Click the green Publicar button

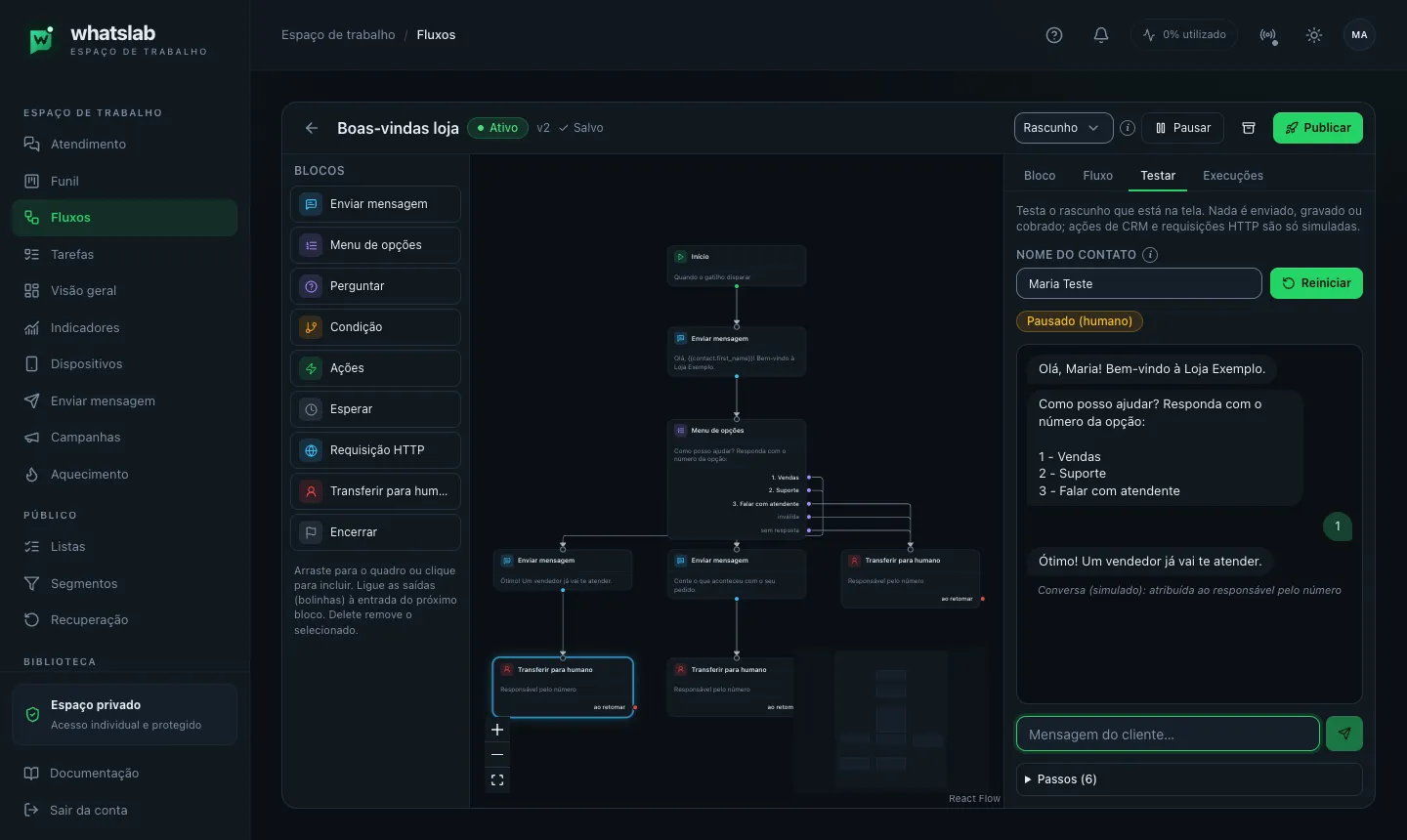(1317, 128)
